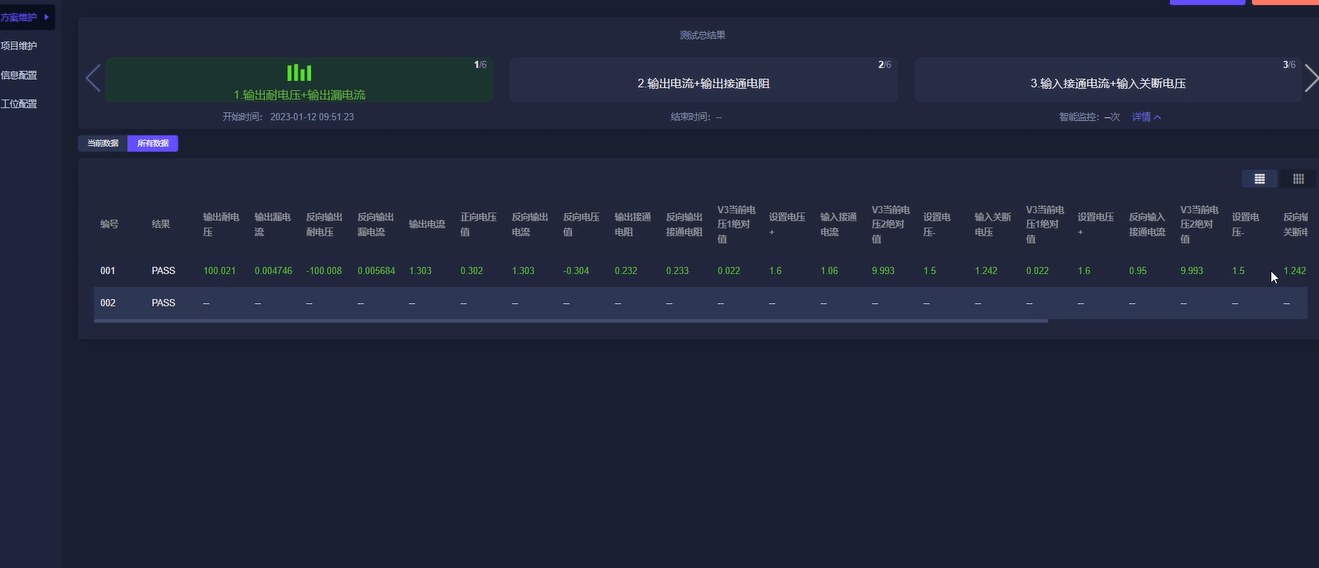
Task: Click the green bar chart icon in step 1
Action: pyautogui.click(x=299, y=72)
